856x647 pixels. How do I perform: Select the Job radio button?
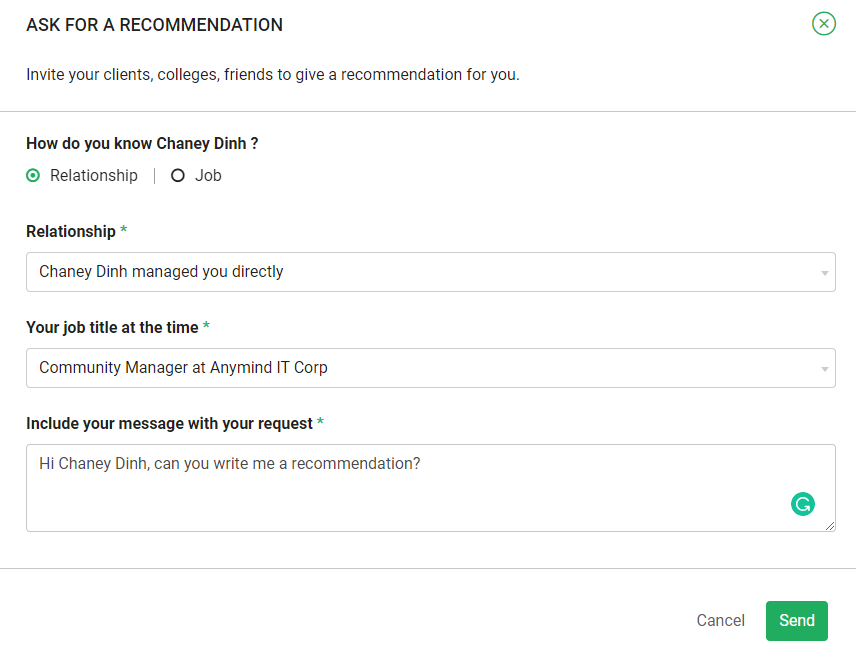[178, 176]
